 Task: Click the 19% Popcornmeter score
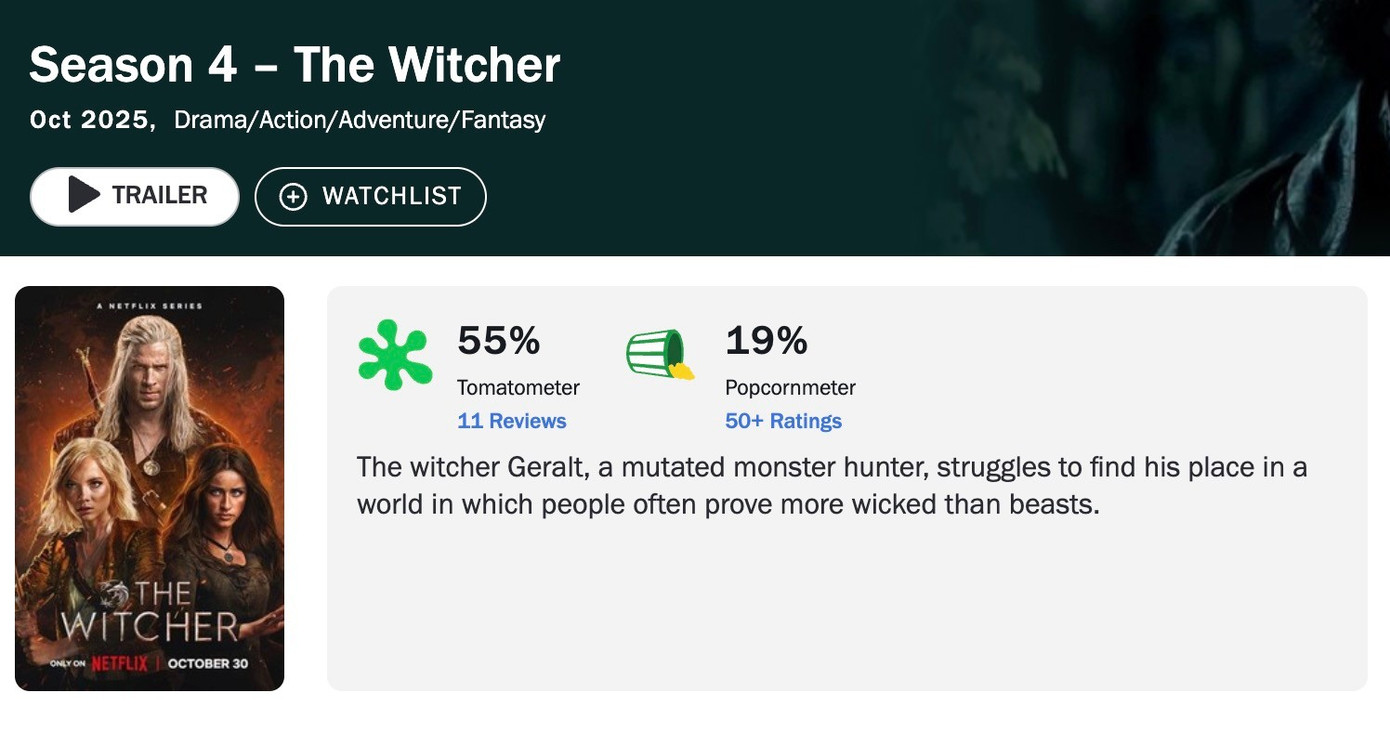pyautogui.click(x=766, y=340)
